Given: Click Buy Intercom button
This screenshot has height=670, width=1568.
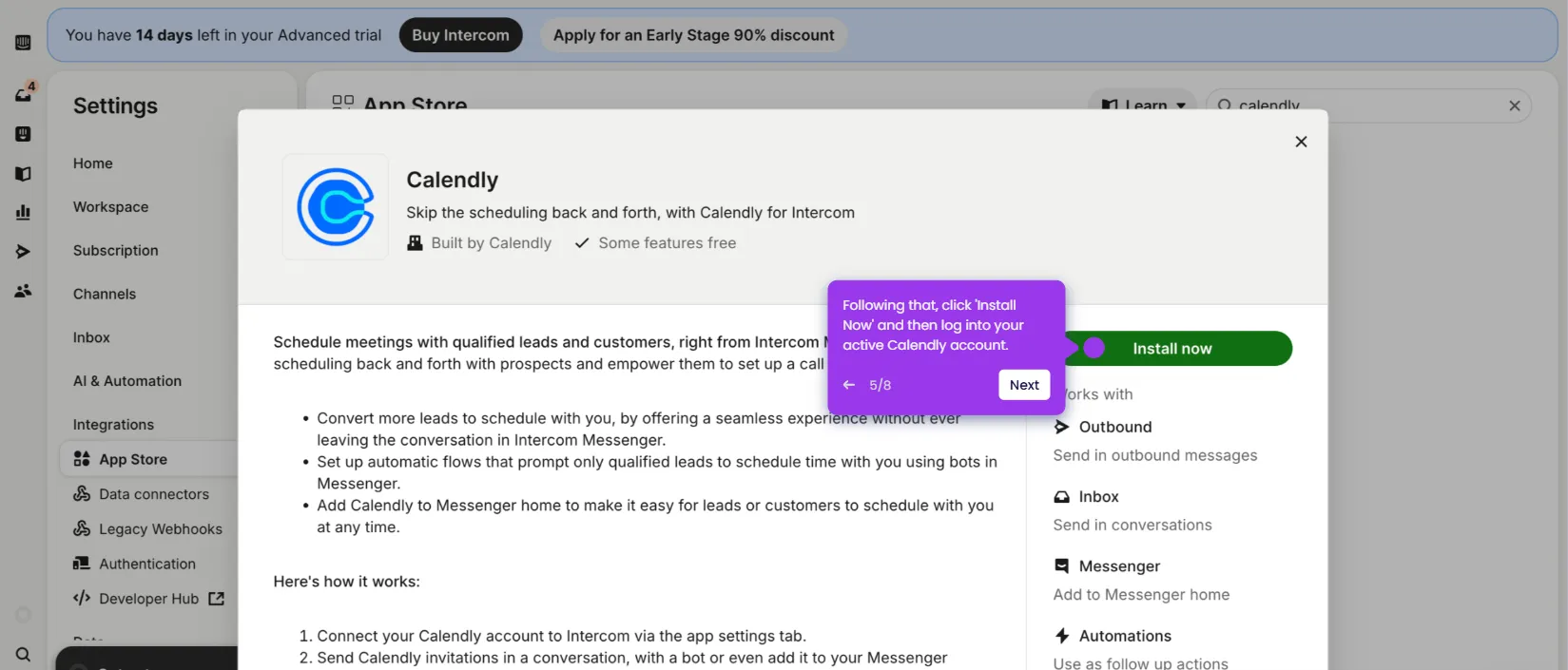Looking at the screenshot, I should pos(460,35).
